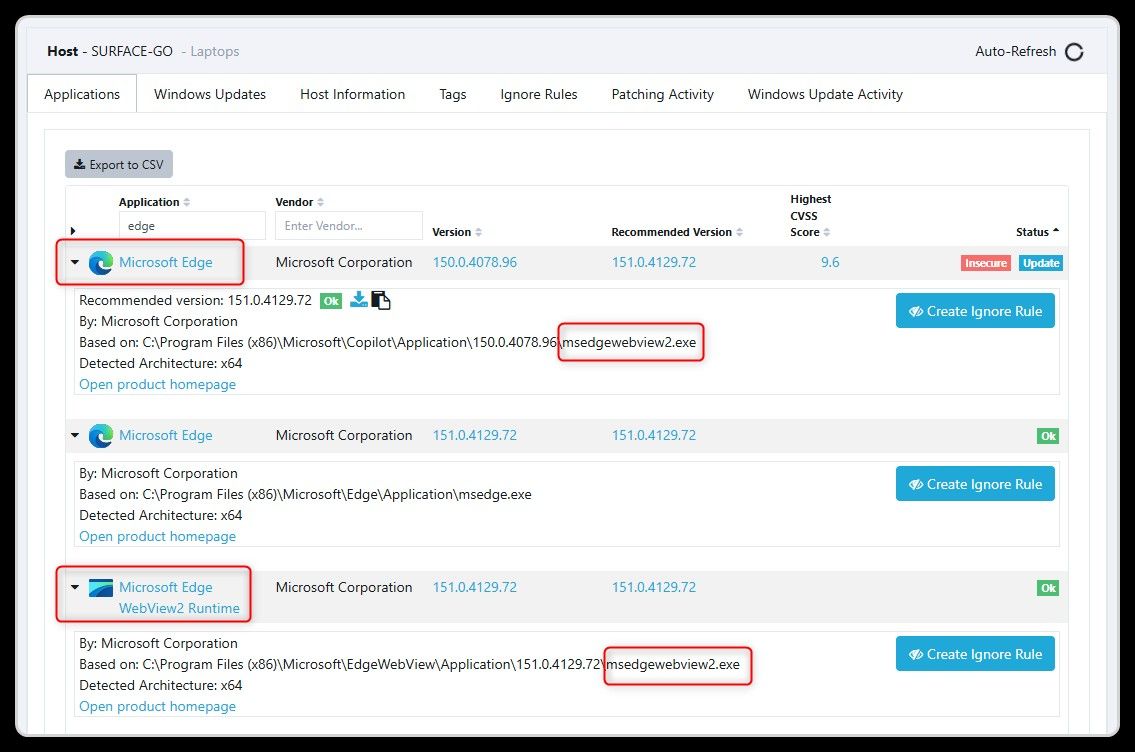This screenshot has height=752, width=1135.
Task: Click the copy clipboard icon beside recommended version
Action: click(381, 300)
